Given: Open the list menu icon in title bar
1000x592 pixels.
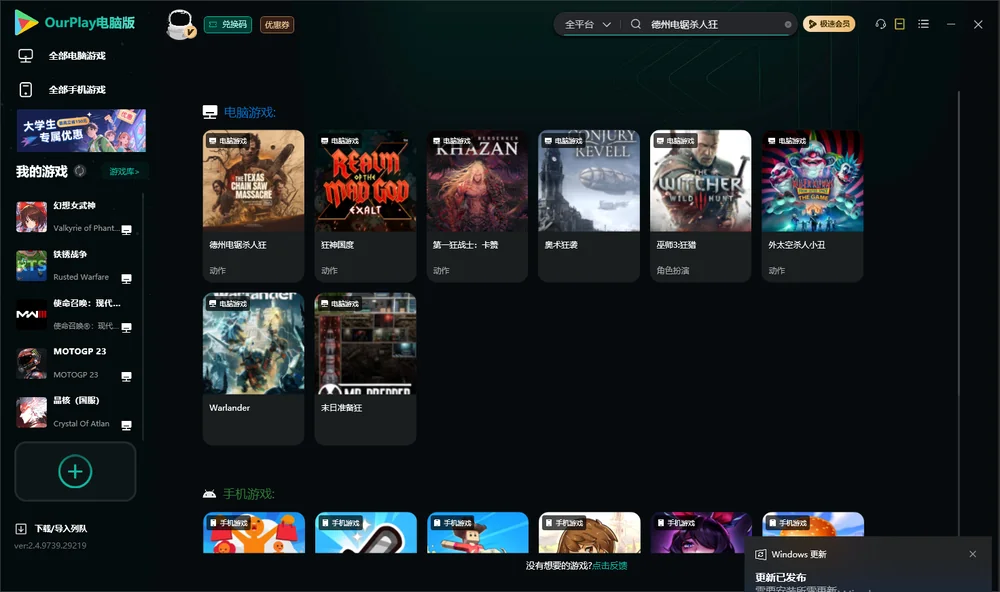Looking at the screenshot, I should (x=923, y=24).
